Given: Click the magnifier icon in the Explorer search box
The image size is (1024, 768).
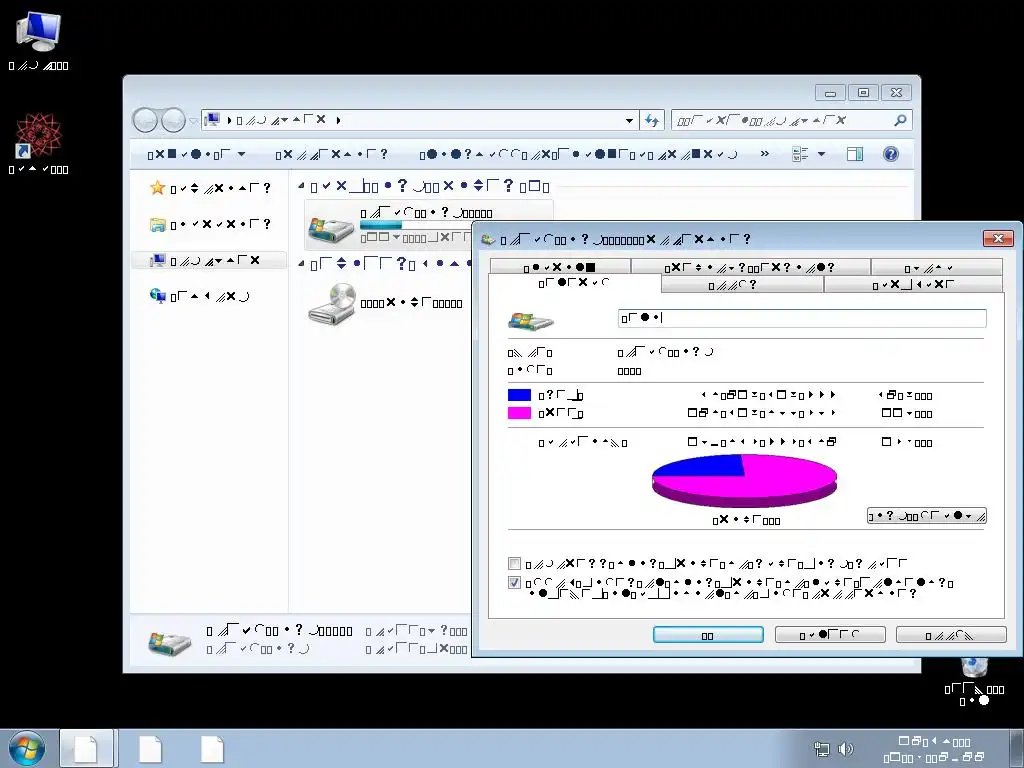Looking at the screenshot, I should [x=900, y=120].
